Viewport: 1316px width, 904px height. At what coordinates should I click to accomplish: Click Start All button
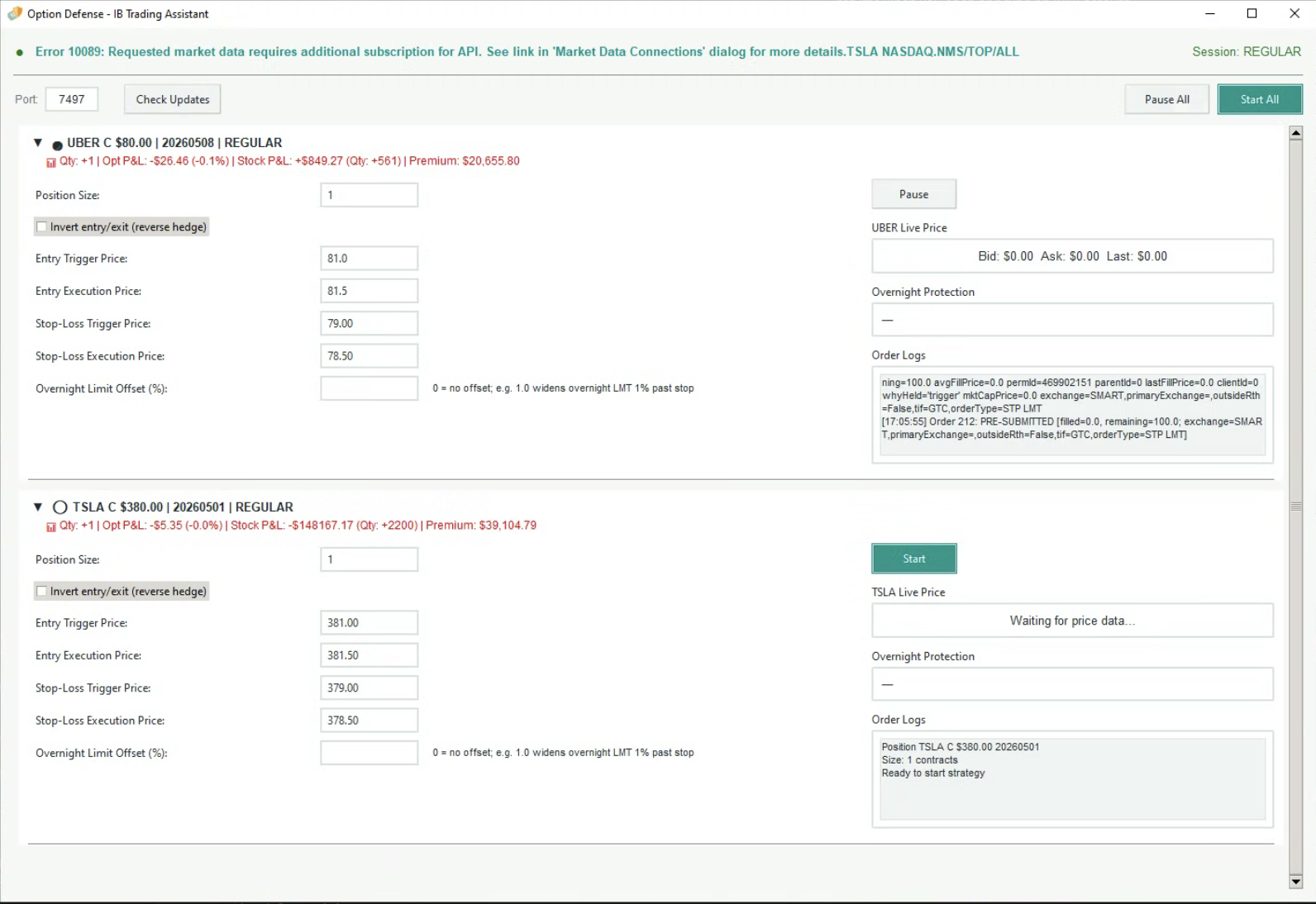(1260, 99)
